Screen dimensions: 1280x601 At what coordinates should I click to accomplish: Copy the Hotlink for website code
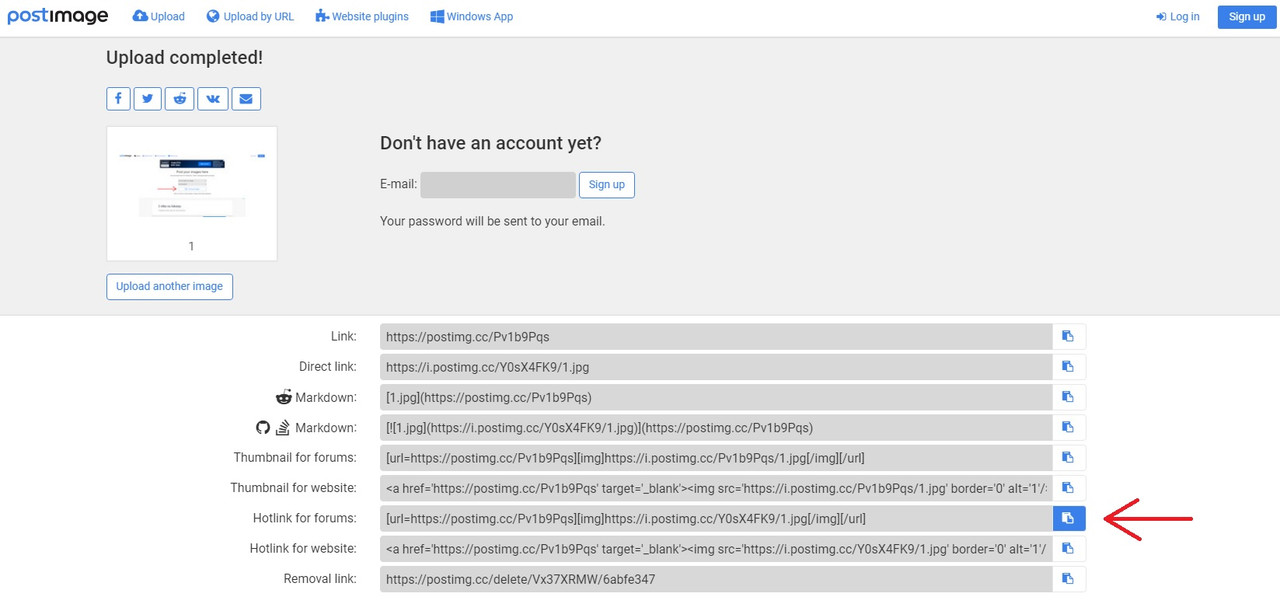pyautogui.click(x=1068, y=548)
